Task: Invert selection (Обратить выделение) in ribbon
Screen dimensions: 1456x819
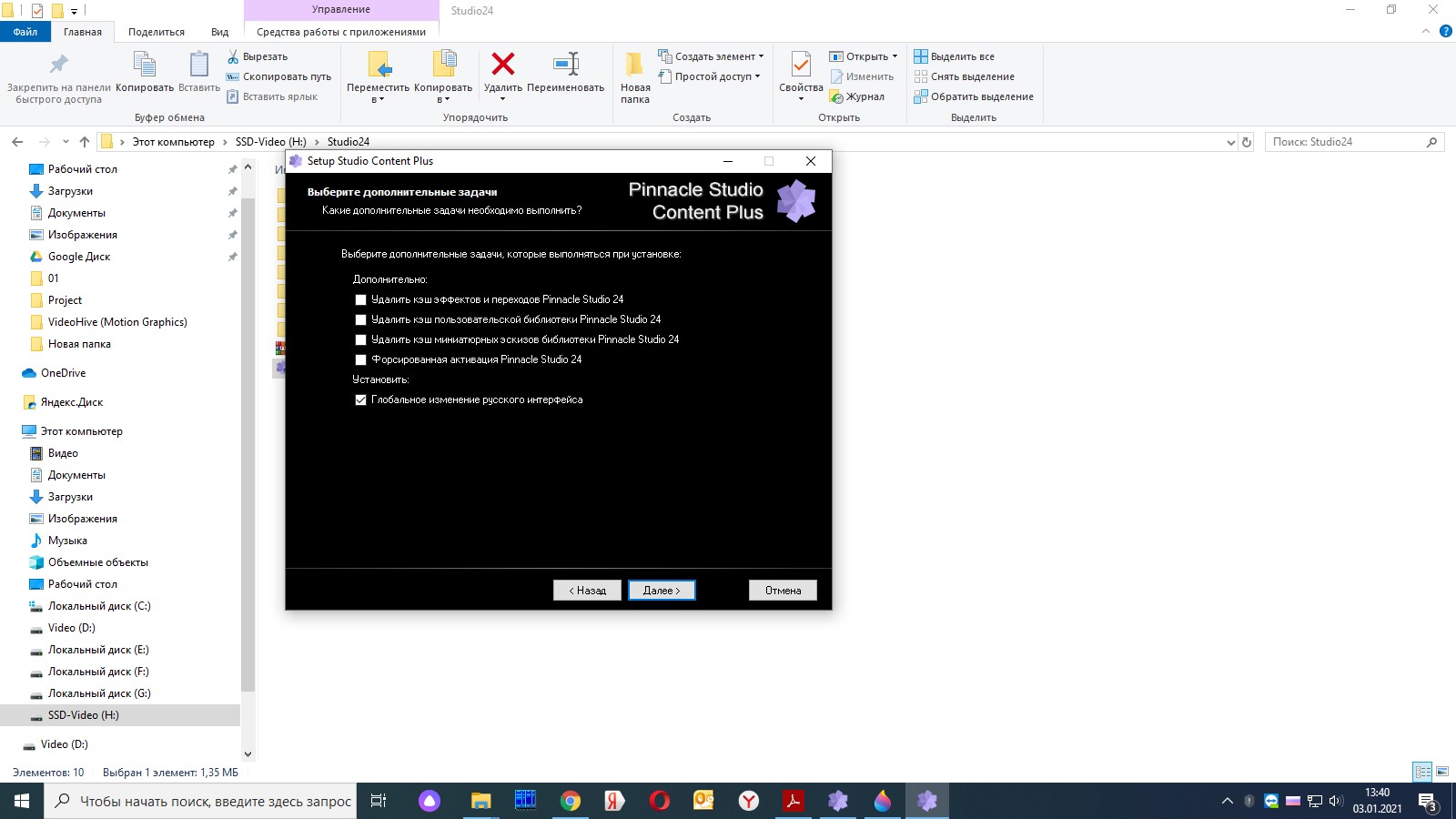Action: point(974,96)
